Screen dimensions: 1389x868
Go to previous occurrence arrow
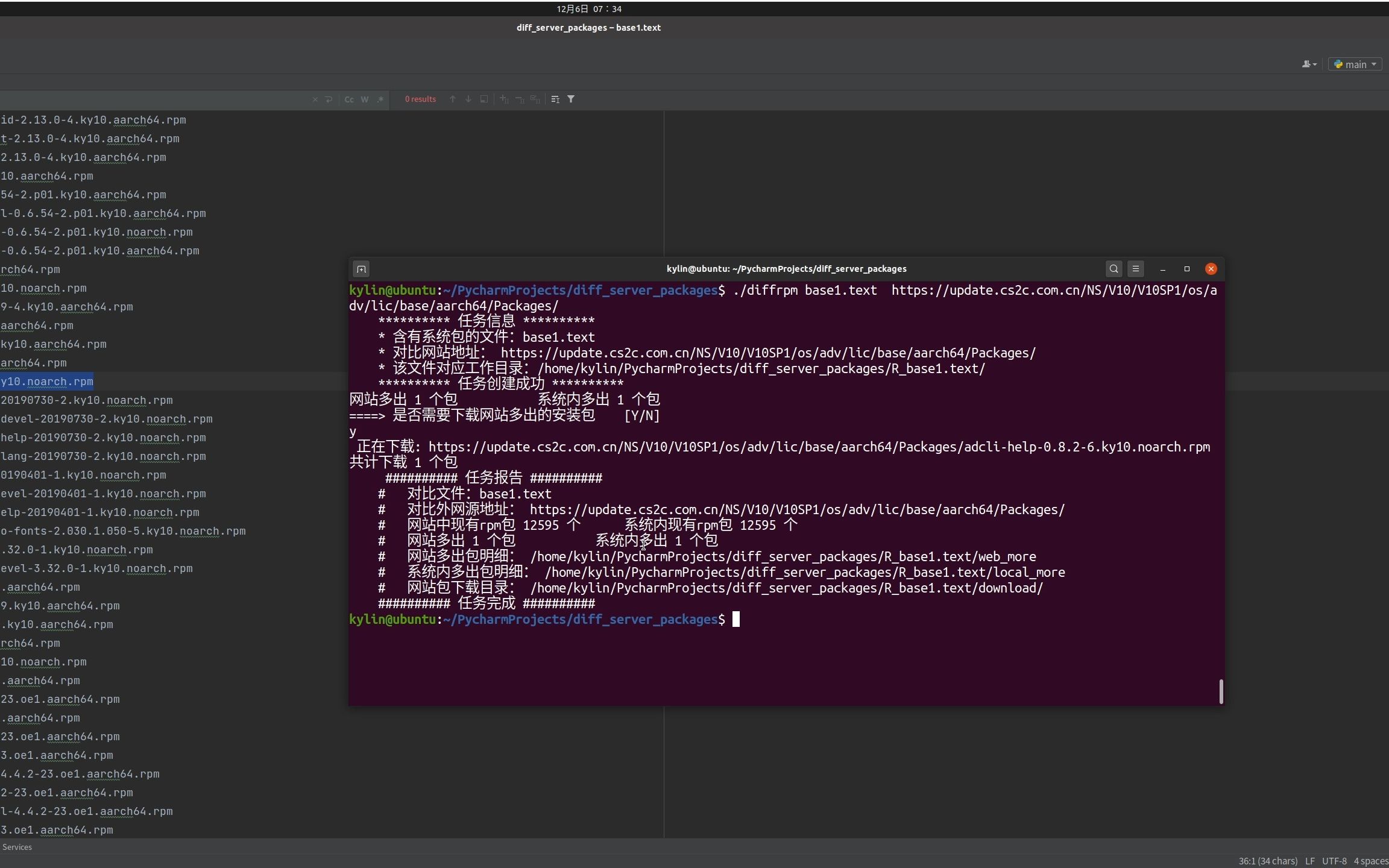pyautogui.click(x=453, y=99)
